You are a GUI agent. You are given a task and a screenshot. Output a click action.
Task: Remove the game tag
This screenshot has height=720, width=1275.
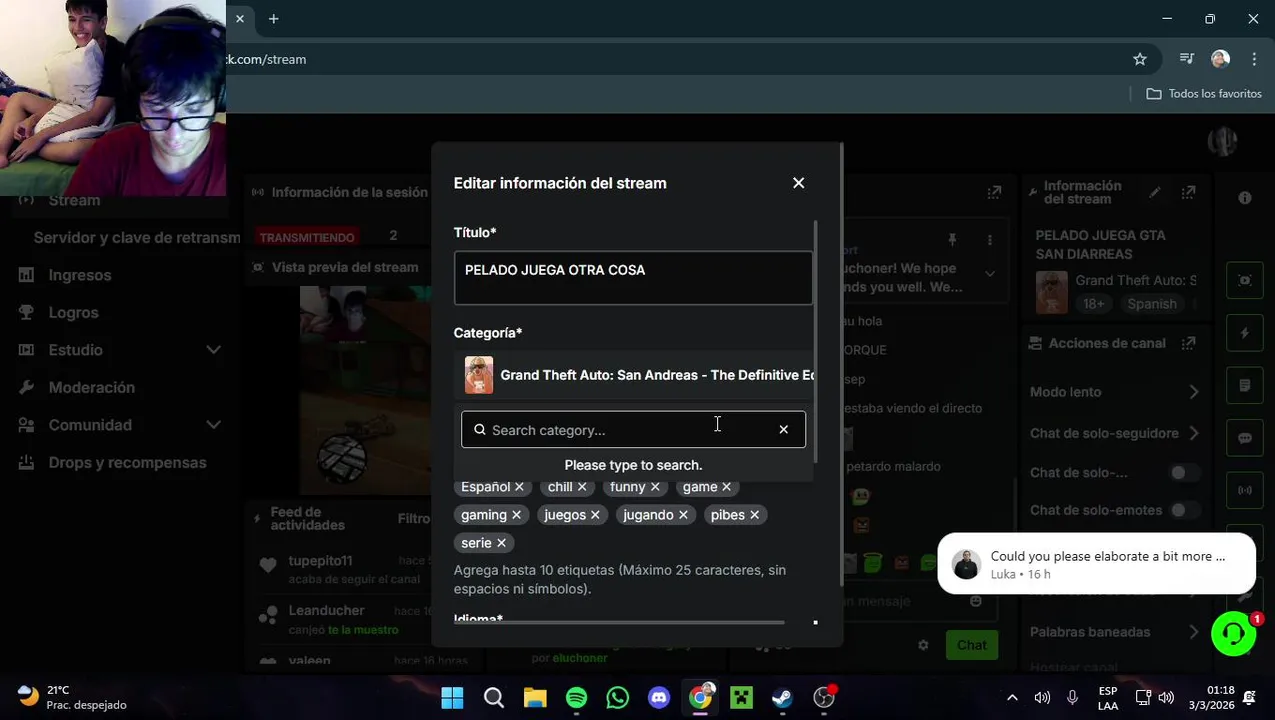coord(727,487)
